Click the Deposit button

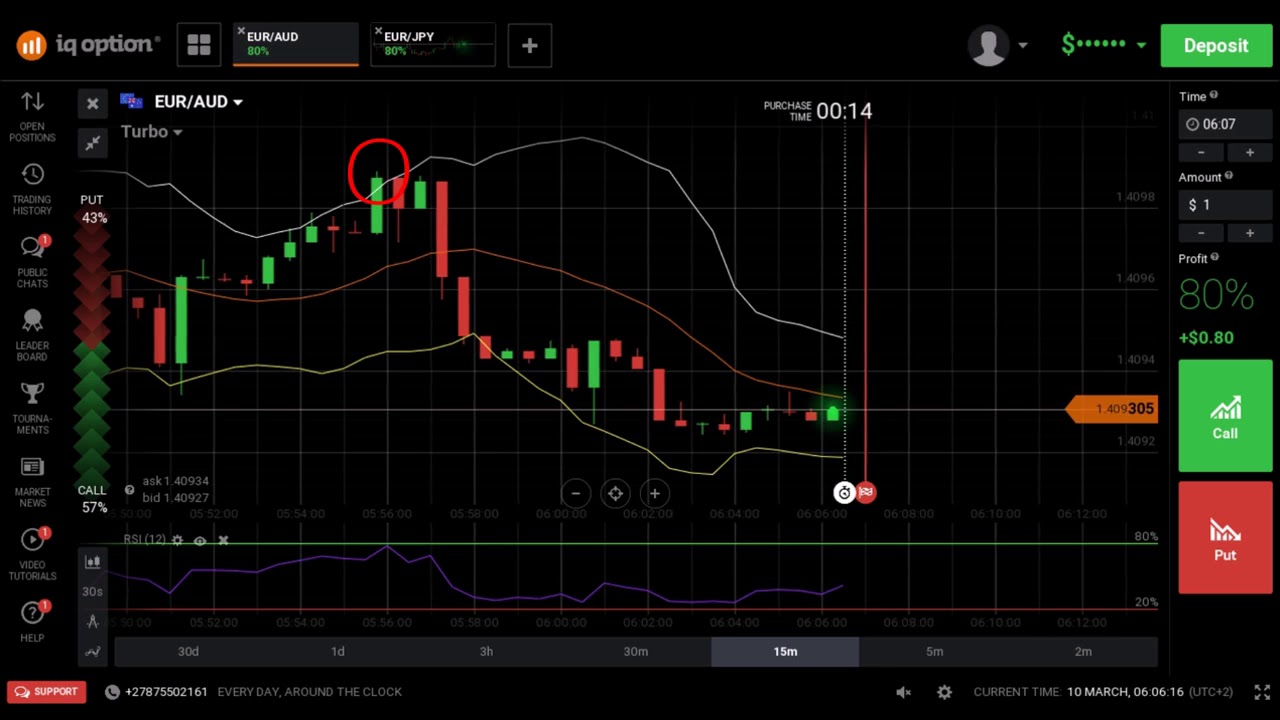[x=1216, y=45]
